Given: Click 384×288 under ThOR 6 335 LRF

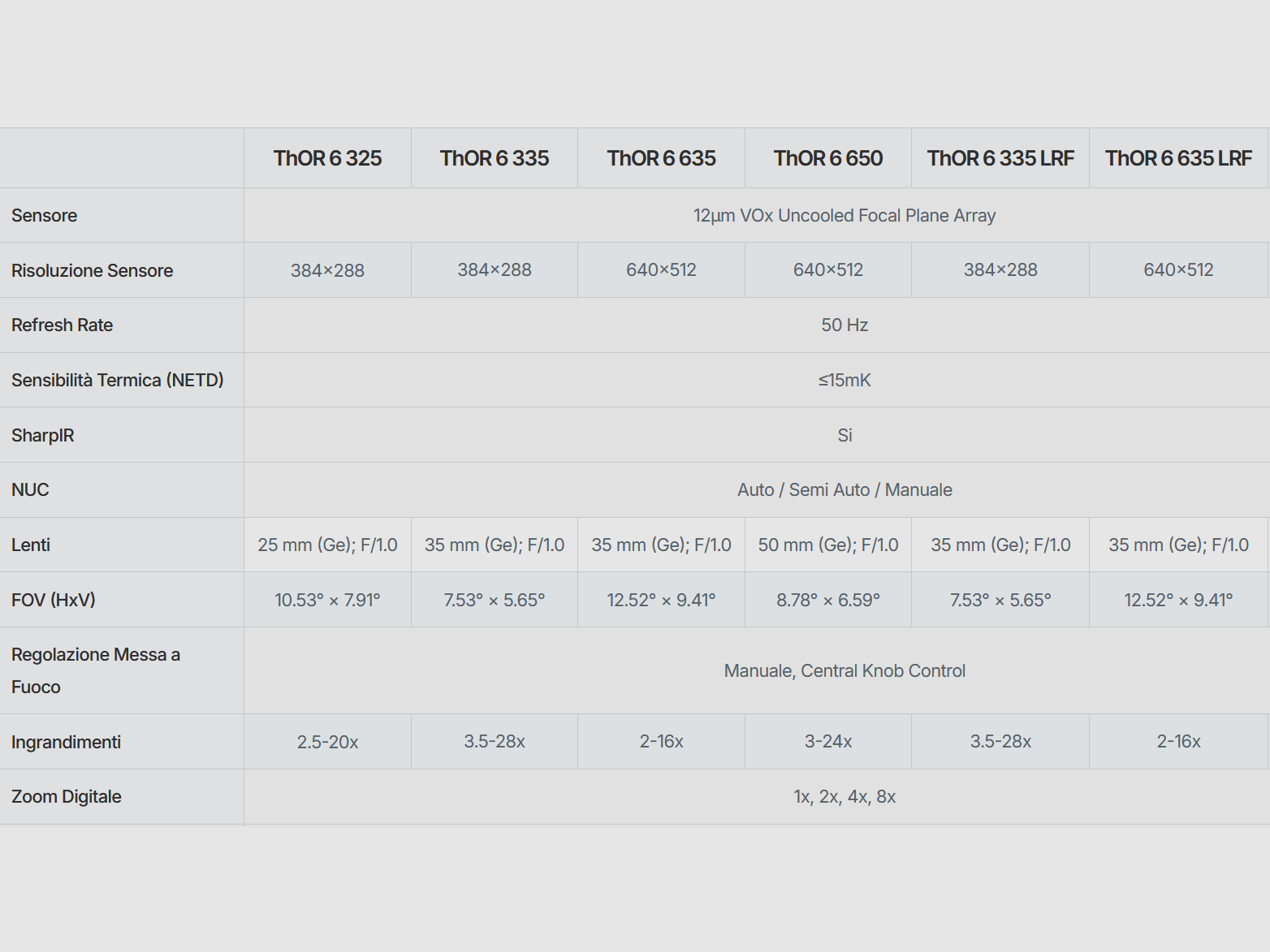Looking at the screenshot, I should tap(1000, 270).
